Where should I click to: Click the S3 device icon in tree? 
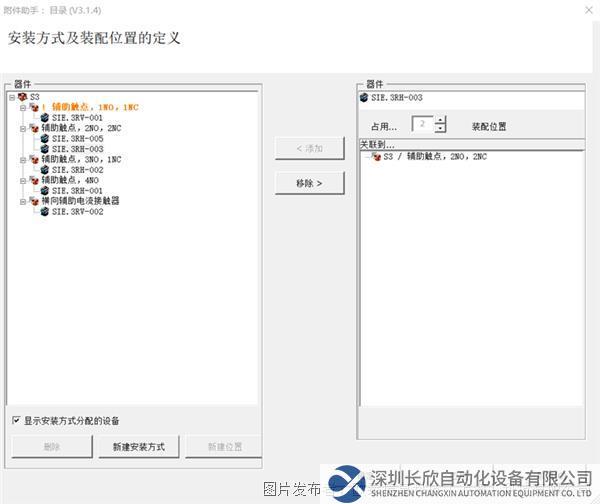coord(22,97)
